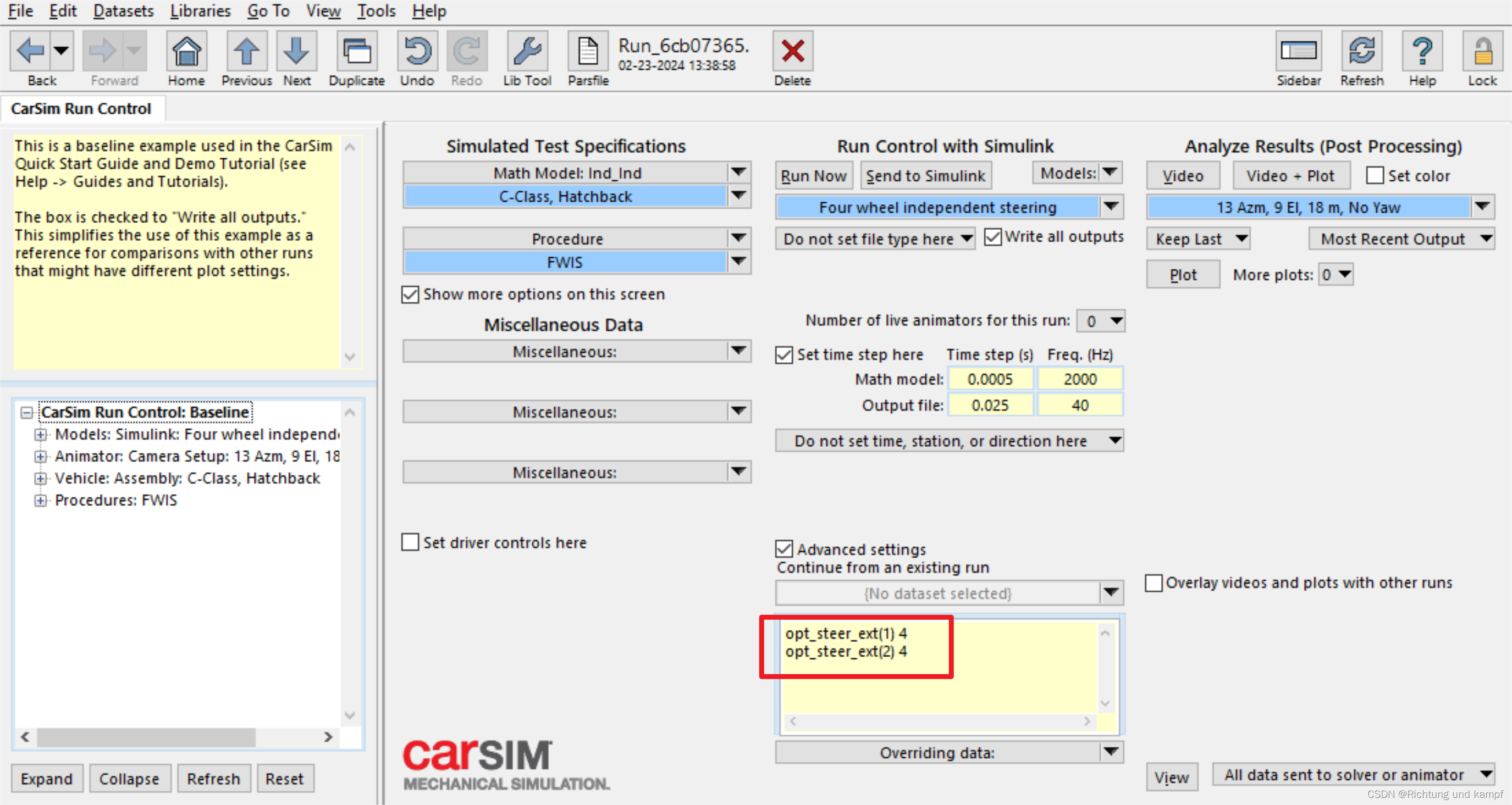The width and height of the screenshot is (1512, 805).
Task: Open the Tools menu
Action: (x=376, y=11)
